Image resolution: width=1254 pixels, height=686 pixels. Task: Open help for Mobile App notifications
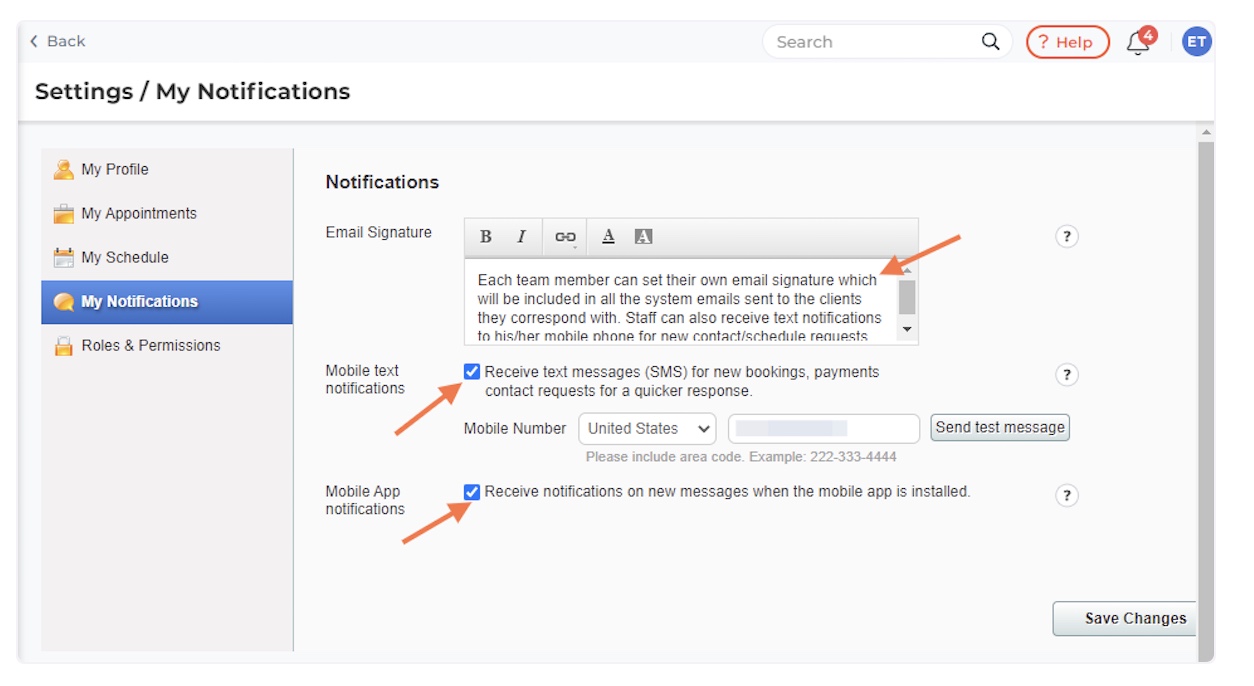pyautogui.click(x=1067, y=496)
